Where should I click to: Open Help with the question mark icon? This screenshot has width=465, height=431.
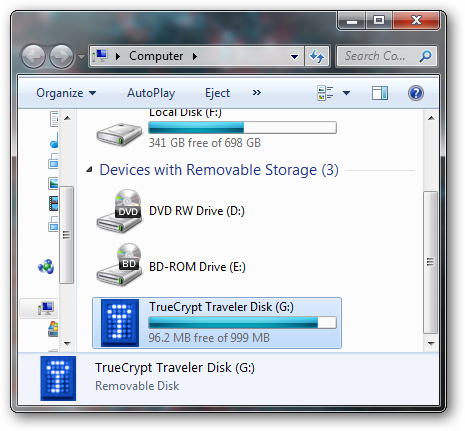tap(416, 93)
